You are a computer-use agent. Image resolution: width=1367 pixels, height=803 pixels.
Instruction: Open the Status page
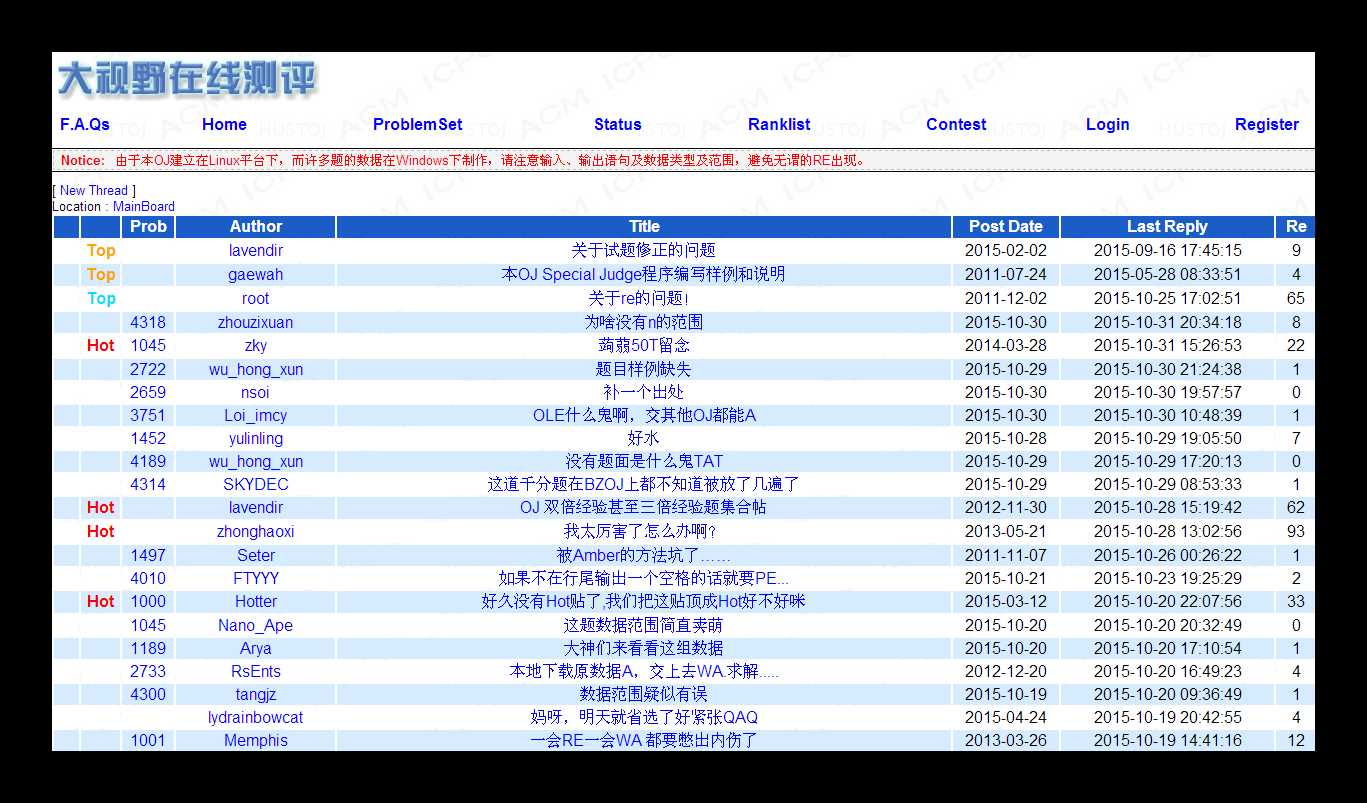618,124
